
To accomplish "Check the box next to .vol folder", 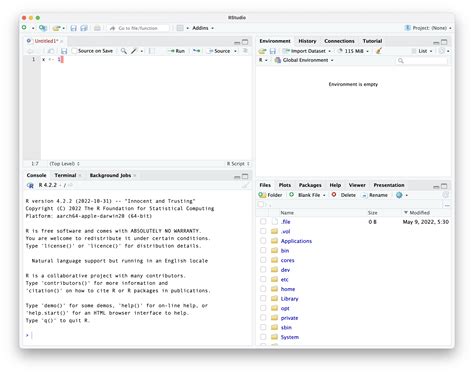I will (263, 231).
